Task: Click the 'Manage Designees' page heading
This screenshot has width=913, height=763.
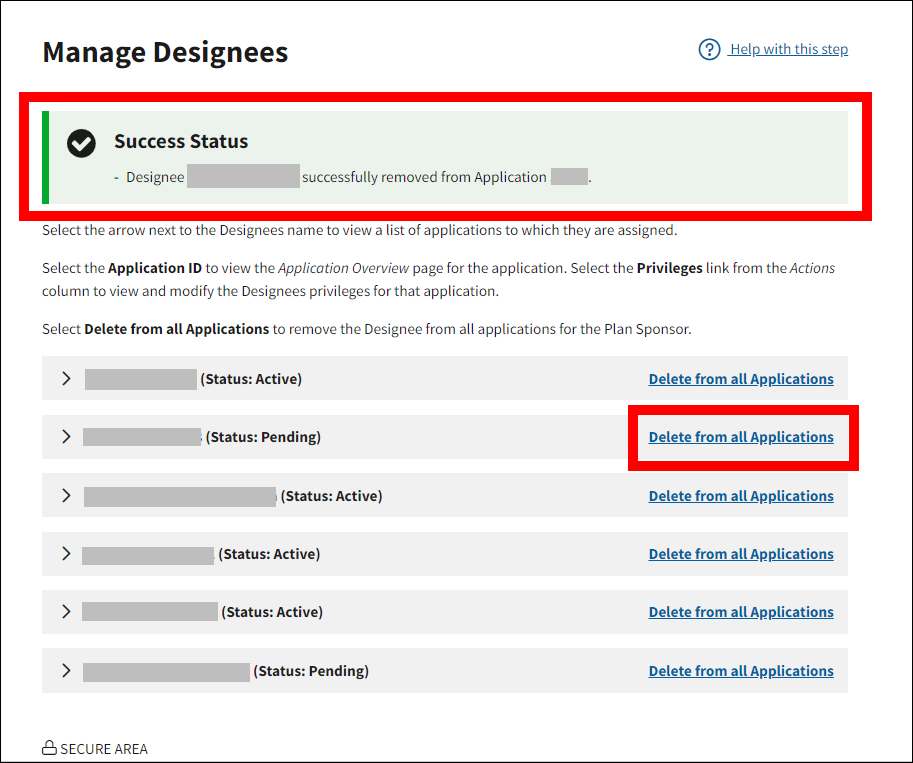Action: coord(165,52)
